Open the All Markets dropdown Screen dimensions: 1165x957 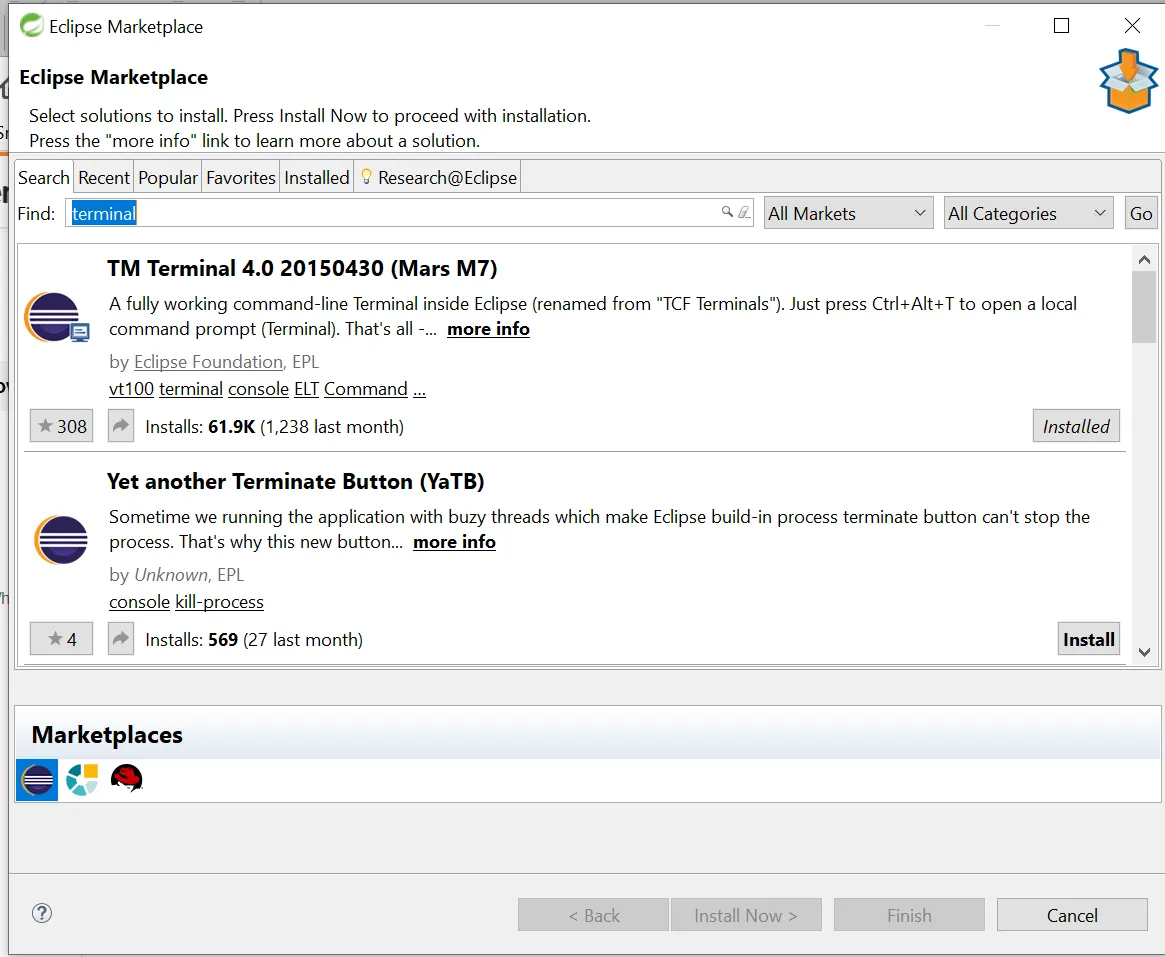point(848,213)
